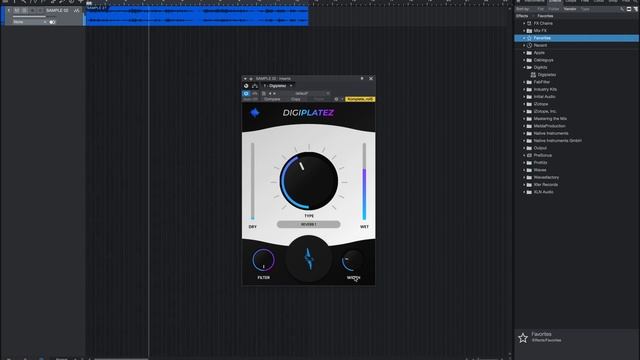Toggle the plugin bypass power icon
The image size is (640, 360).
(x=246, y=86)
